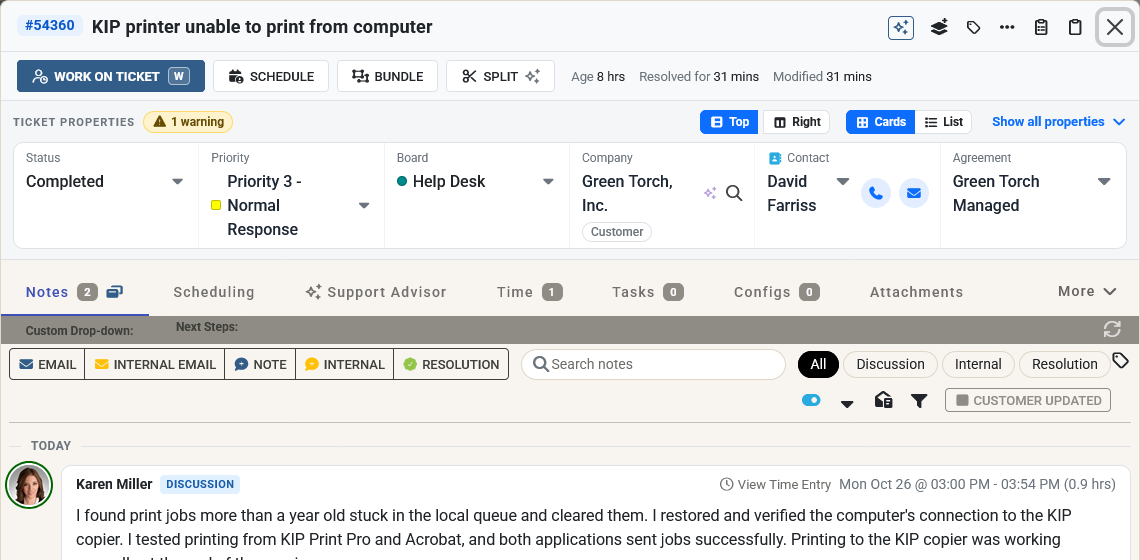The width and height of the screenshot is (1140, 560).
Task: Filter notes by Internal
Action: pos(978,364)
